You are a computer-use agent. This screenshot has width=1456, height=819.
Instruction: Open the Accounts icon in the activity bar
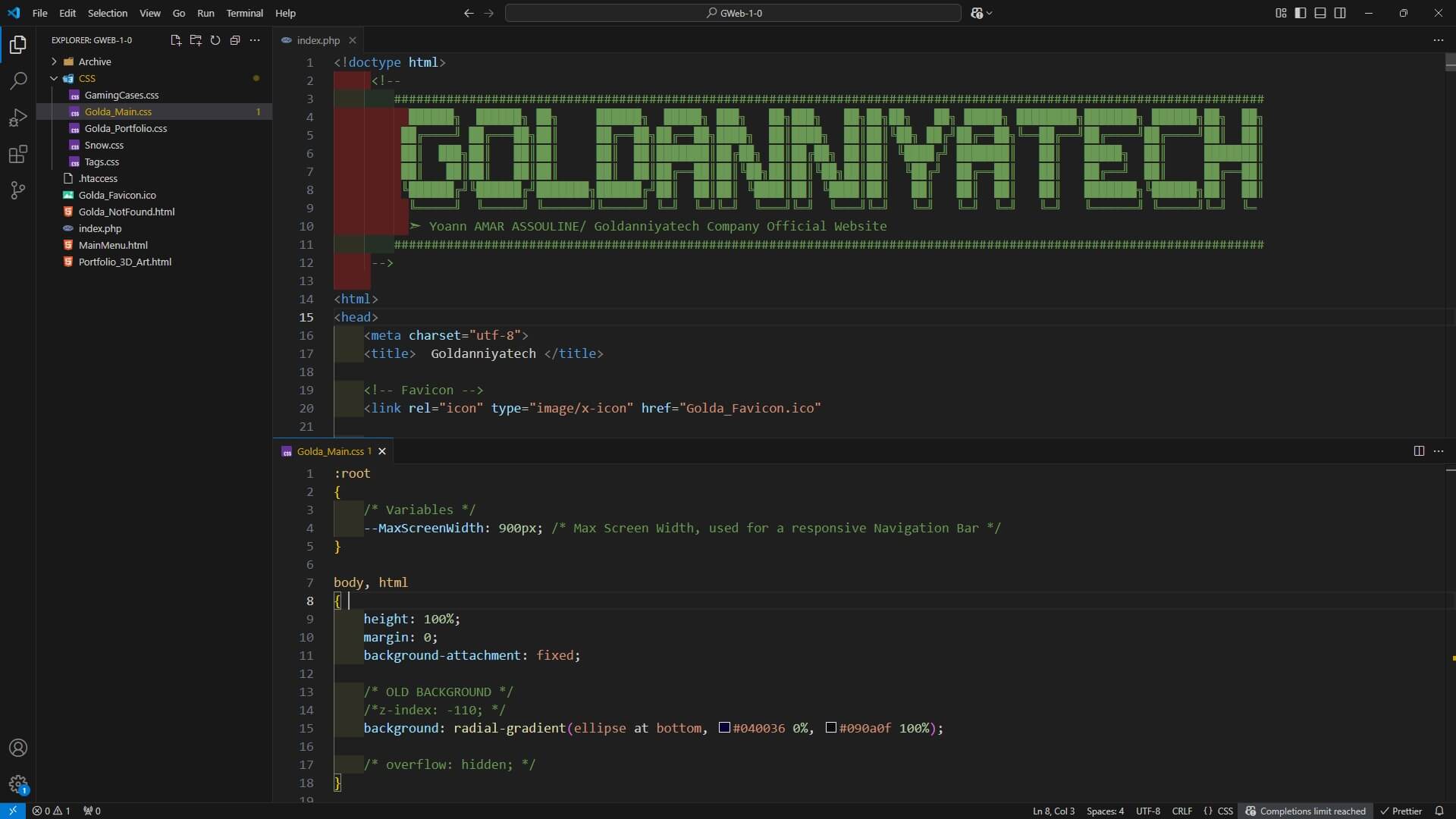(17, 748)
